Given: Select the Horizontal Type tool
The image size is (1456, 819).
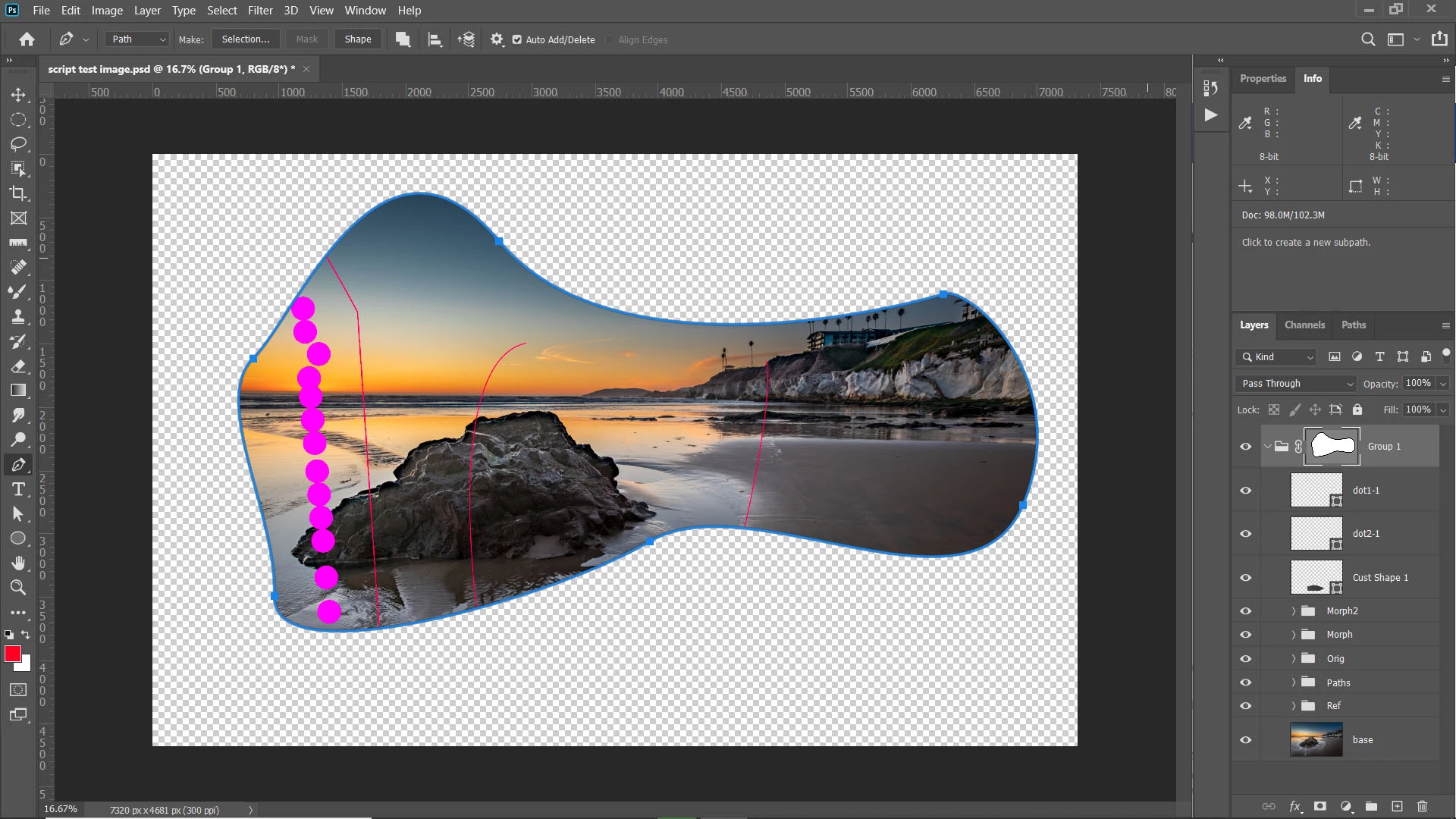Looking at the screenshot, I should click(18, 490).
